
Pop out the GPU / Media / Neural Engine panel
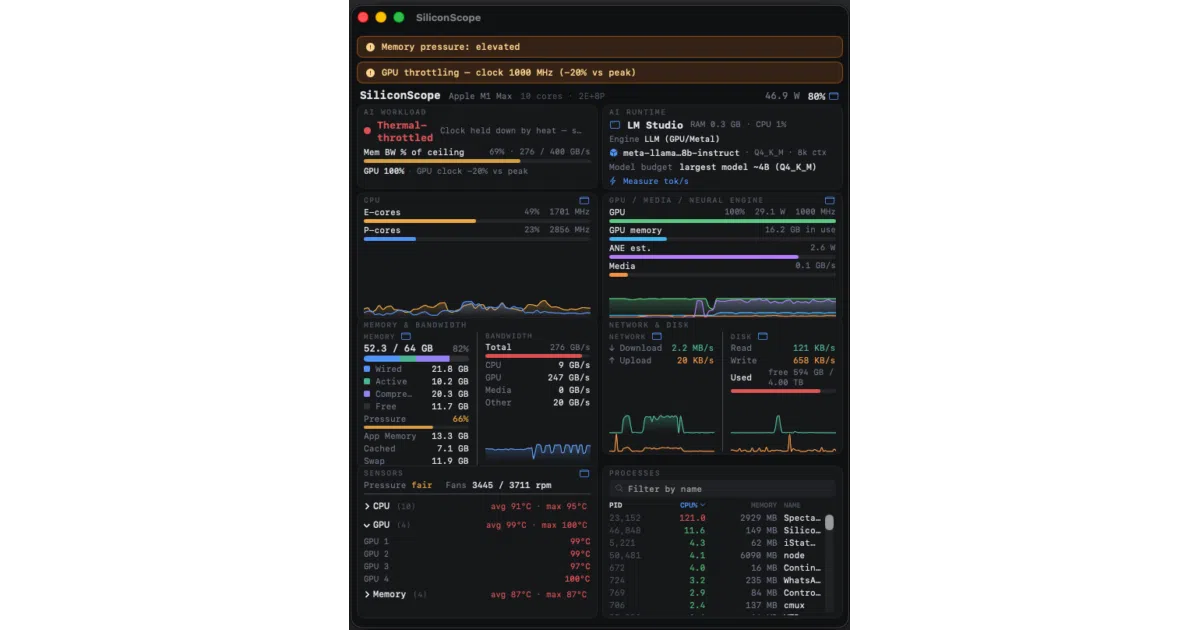(830, 200)
